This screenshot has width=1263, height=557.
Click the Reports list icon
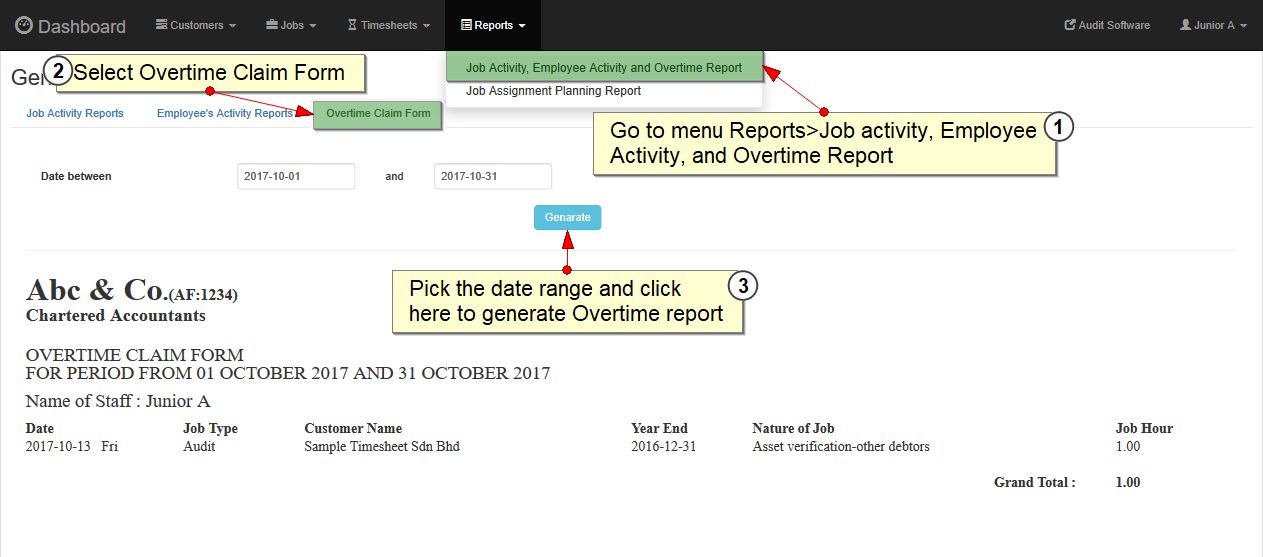point(466,25)
